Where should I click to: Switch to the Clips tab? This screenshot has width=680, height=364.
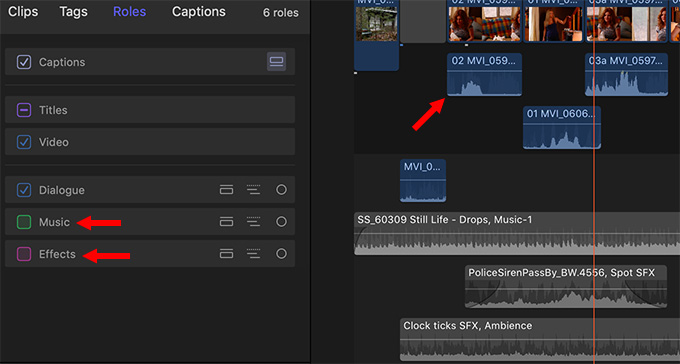23,12
